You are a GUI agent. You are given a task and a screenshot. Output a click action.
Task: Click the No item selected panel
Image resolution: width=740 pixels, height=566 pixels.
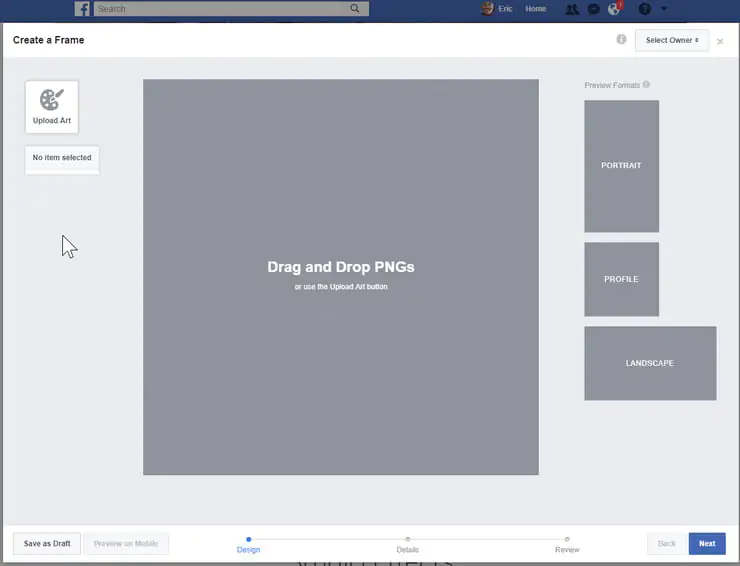click(62, 160)
